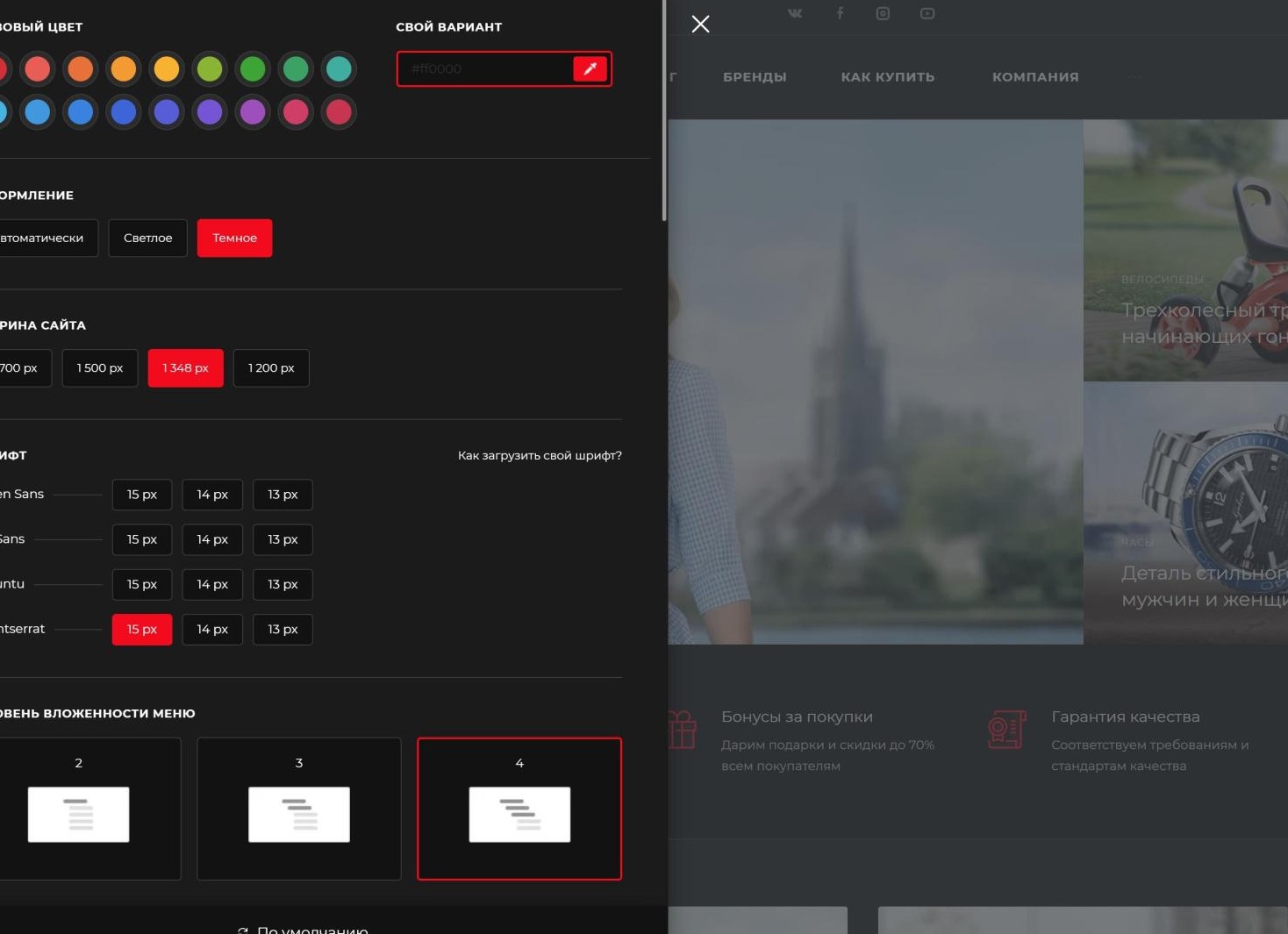Open the wristwatch banner on the site
The image size is (1288, 934).
pos(1185,513)
